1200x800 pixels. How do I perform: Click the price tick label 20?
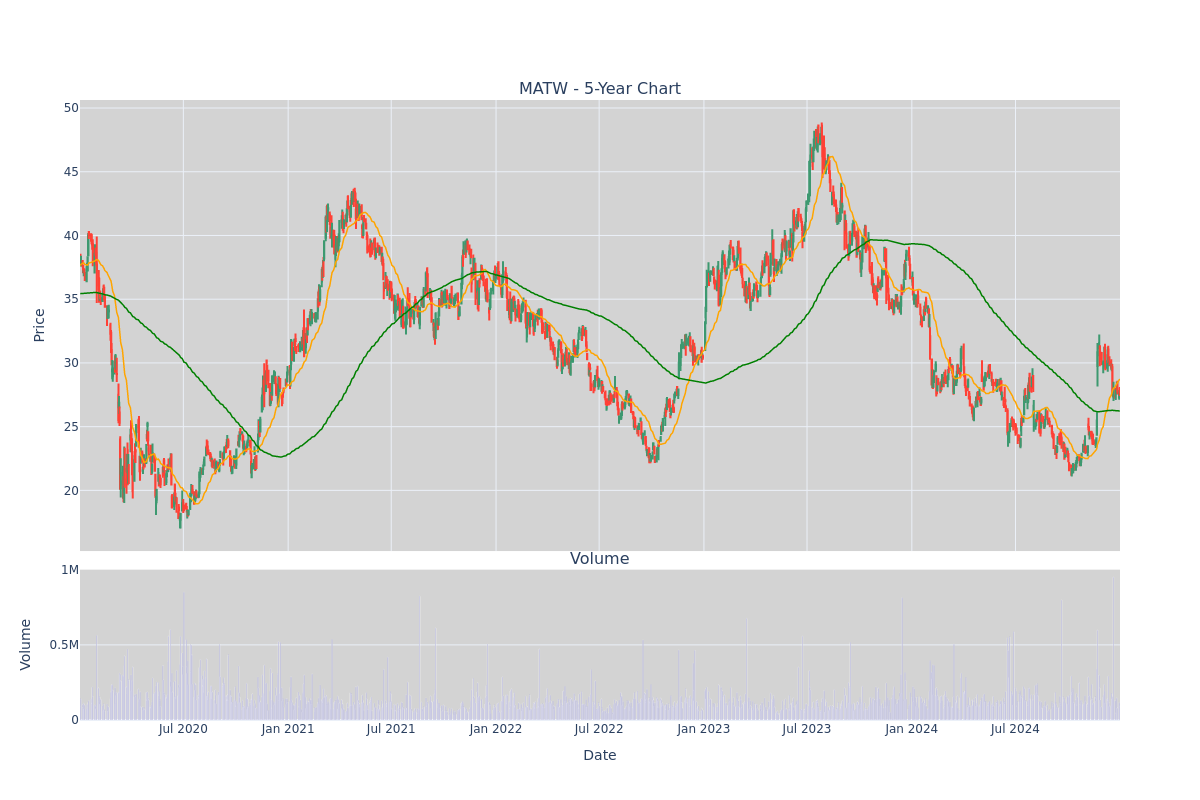point(71,491)
